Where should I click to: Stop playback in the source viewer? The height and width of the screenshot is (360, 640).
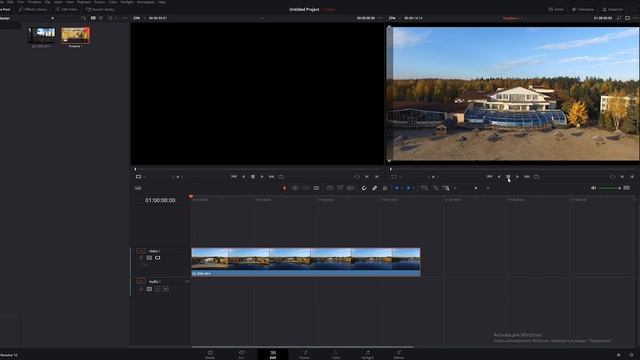(x=253, y=177)
